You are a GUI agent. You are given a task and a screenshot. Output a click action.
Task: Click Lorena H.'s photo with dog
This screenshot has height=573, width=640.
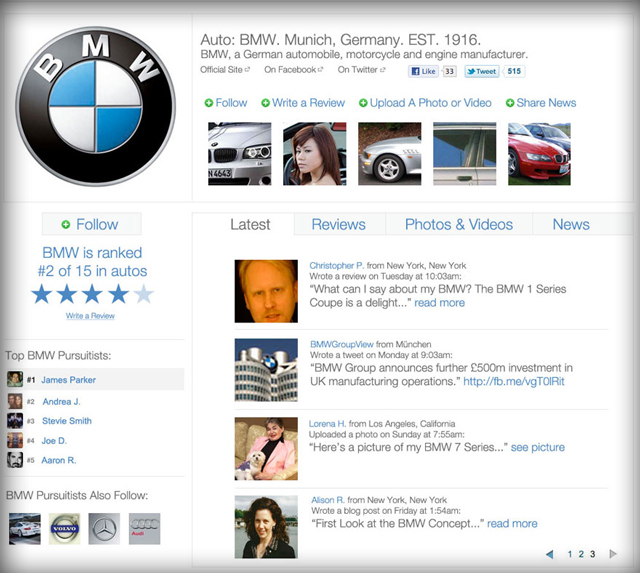click(x=266, y=449)
